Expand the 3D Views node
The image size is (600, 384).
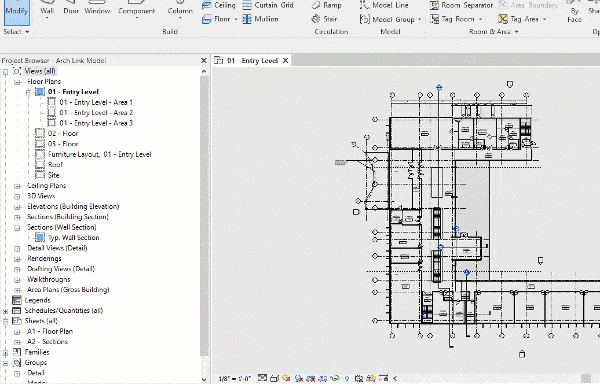17,197
